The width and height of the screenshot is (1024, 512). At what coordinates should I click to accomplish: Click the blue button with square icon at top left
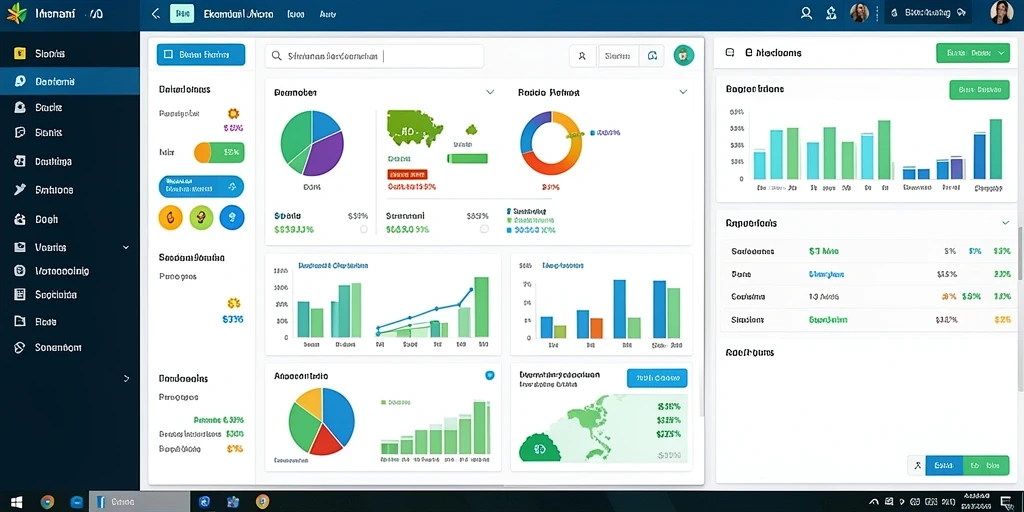pyautogui.click(x=201, y=55)
